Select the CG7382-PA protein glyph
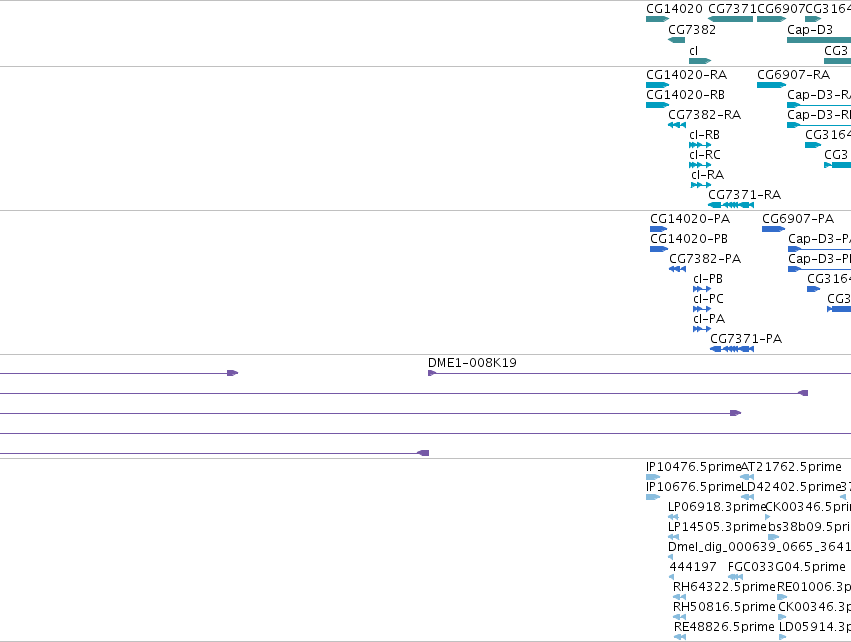This screenshot has width=851, height=642. click(x=677, y=269)
